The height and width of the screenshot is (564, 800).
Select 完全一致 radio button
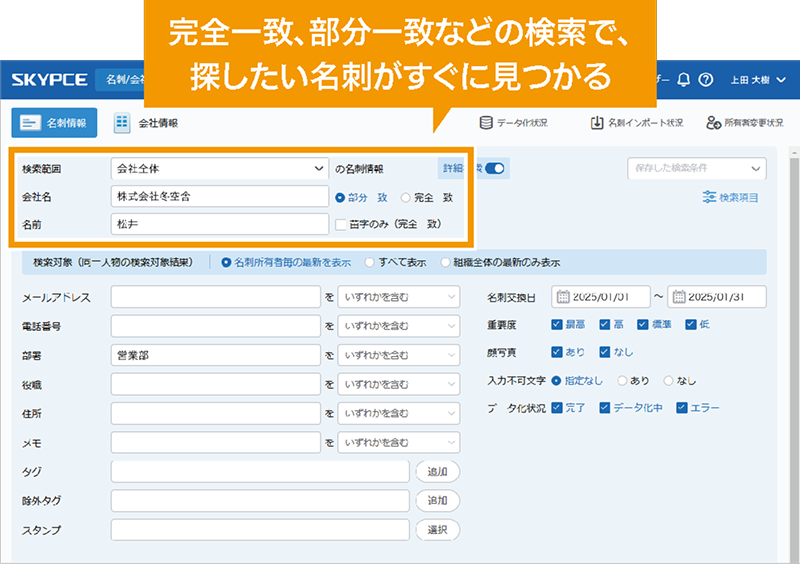406,198
